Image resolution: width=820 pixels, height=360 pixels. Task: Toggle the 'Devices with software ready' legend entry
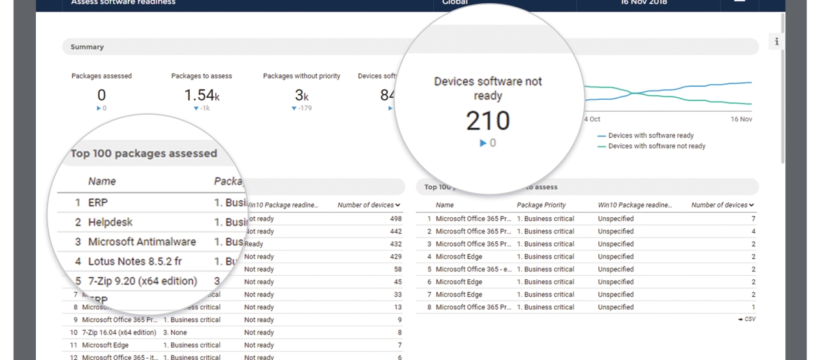pos(645,136)
